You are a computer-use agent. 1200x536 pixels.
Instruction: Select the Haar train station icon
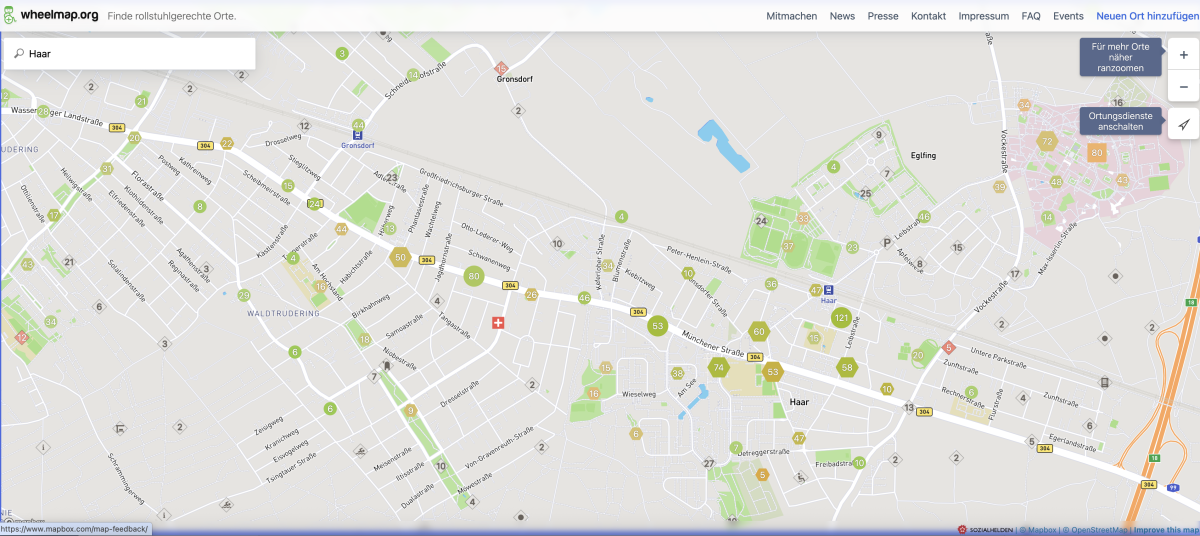(x=828, y=290)
